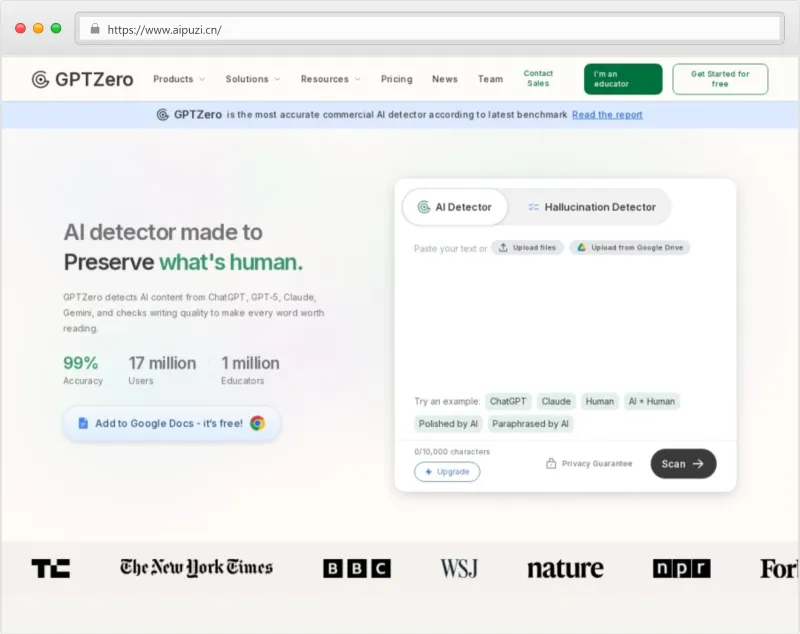Viewport: 800px width, 634px height.
Task: Click Get Started for free button
Action: pos(720,79)
